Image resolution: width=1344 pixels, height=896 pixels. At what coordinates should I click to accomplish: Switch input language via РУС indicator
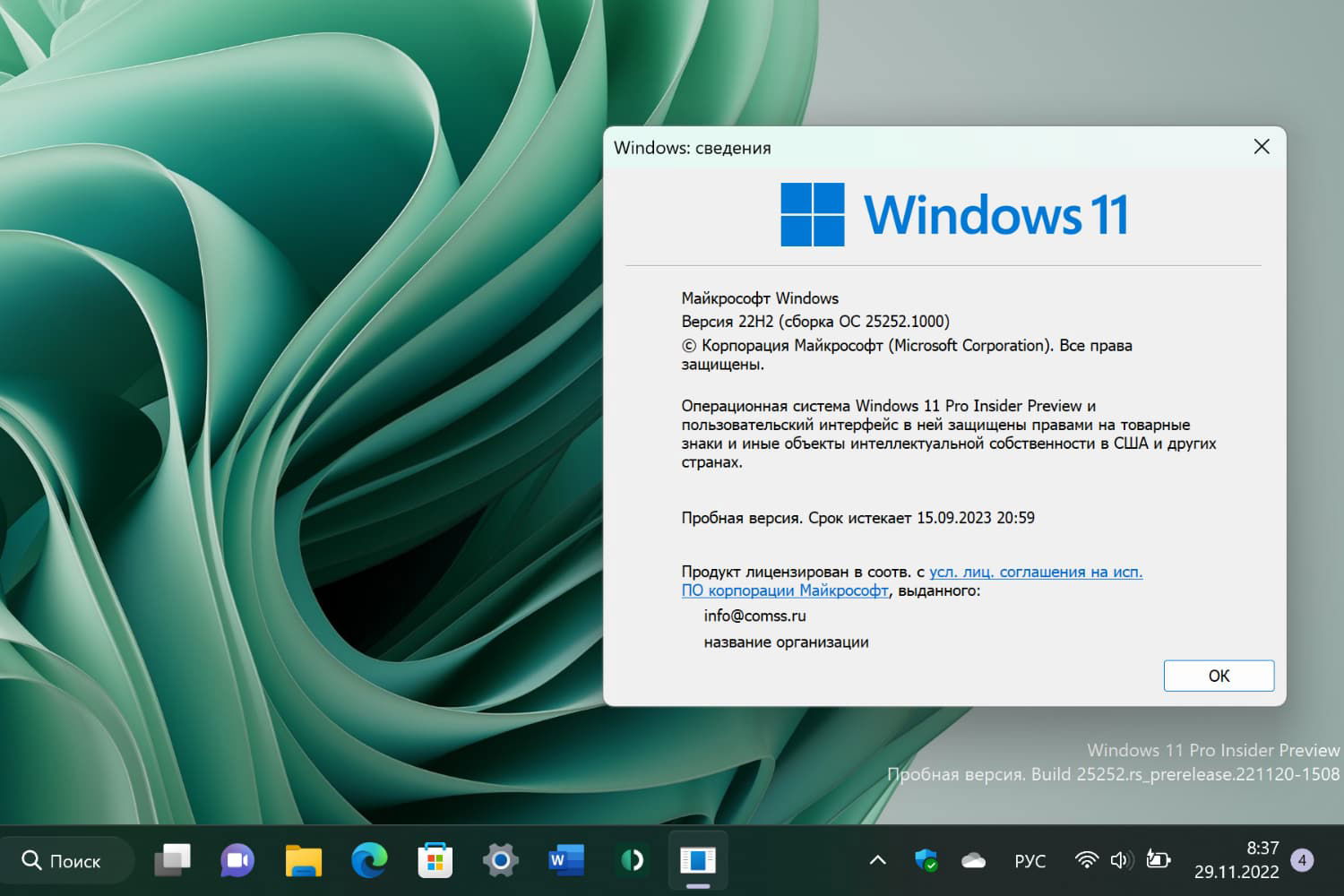click(x=1030, y=861)
